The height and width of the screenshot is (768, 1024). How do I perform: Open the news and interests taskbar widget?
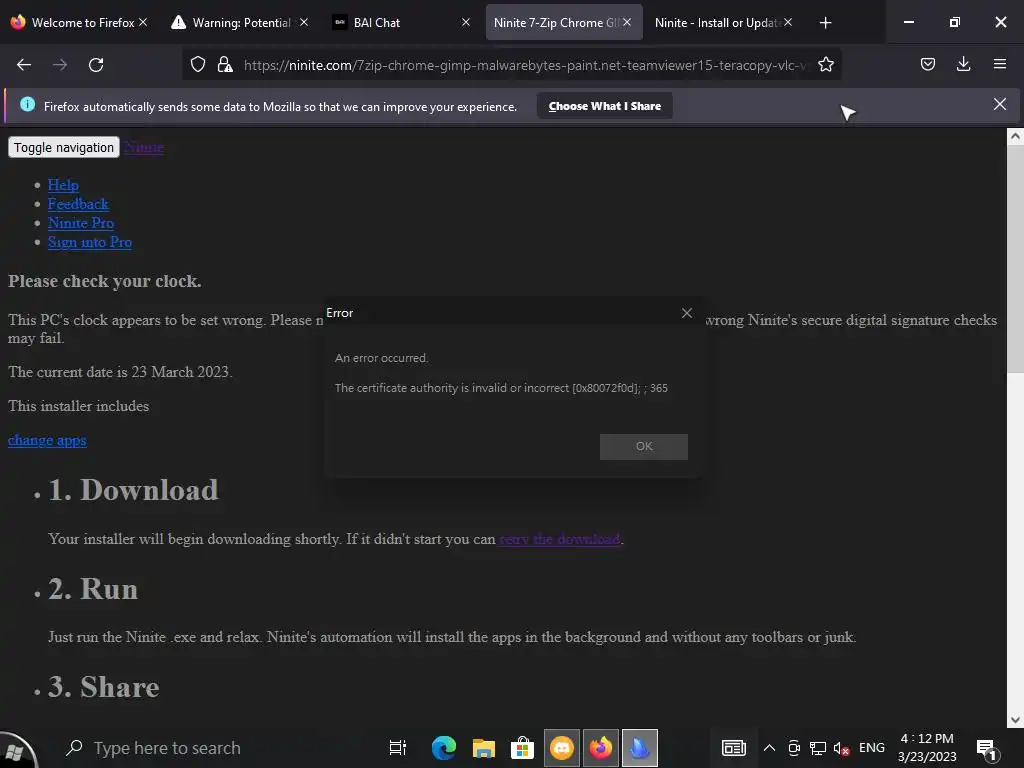click(733, 748)
